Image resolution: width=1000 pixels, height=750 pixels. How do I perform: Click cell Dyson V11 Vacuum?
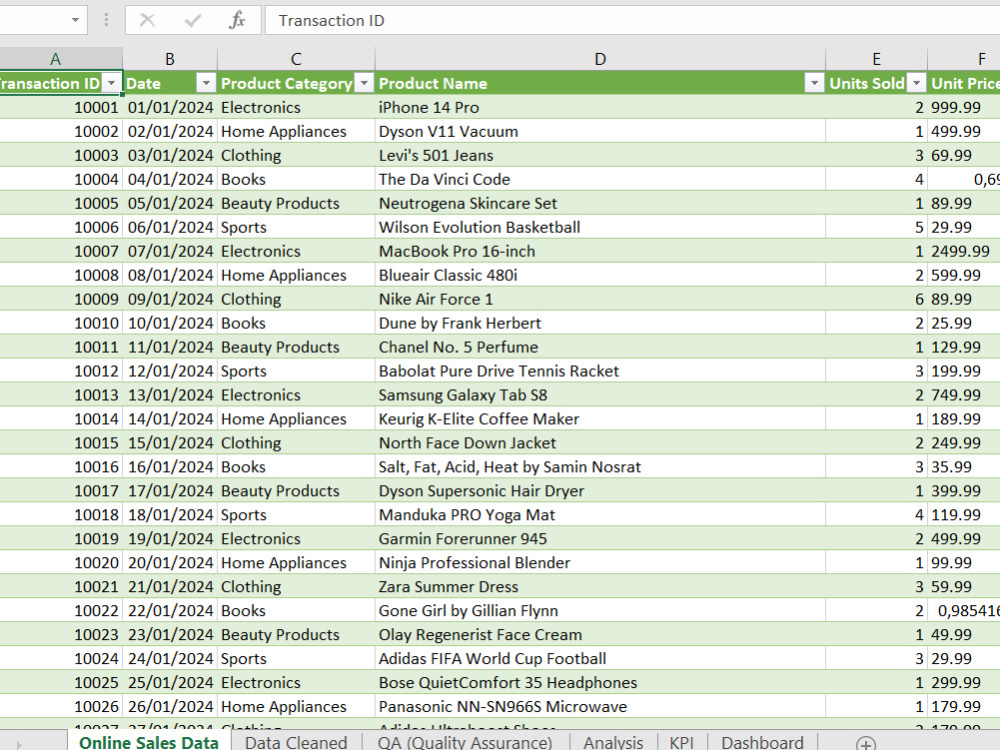pos(600,131)
